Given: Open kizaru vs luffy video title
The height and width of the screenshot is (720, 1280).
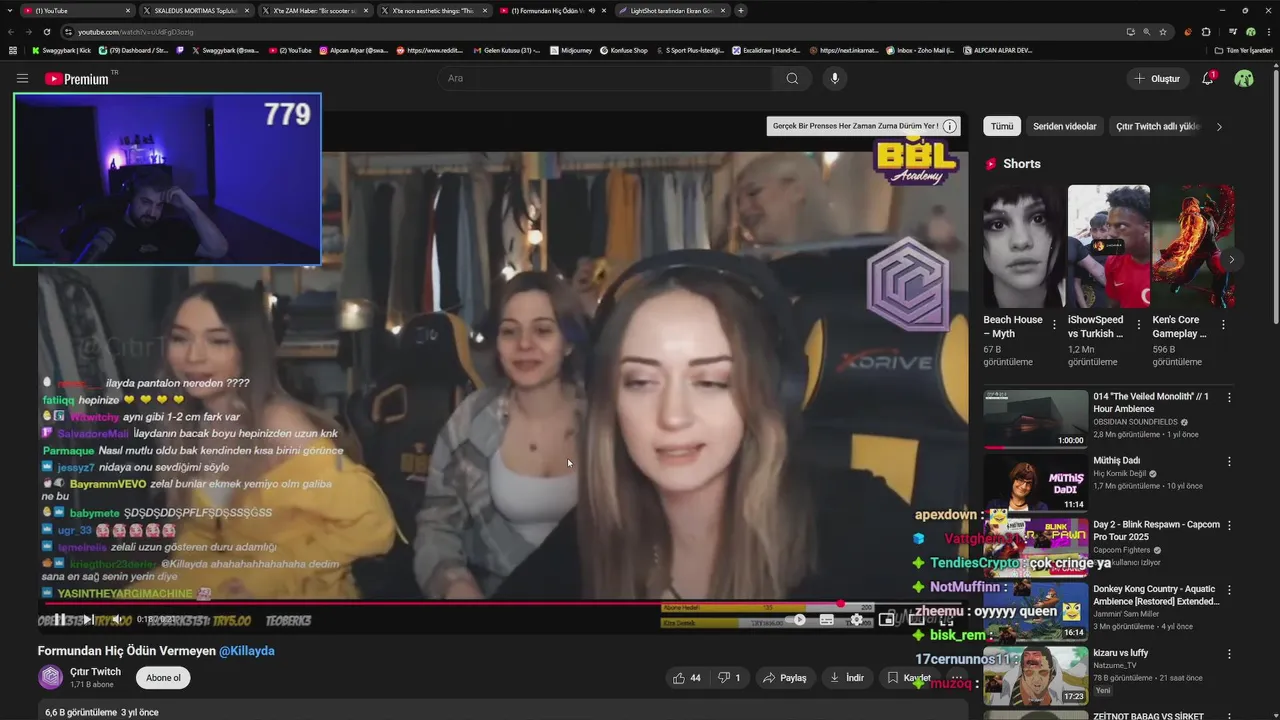Looking at the screenshot, I should tap(1120, 653).
